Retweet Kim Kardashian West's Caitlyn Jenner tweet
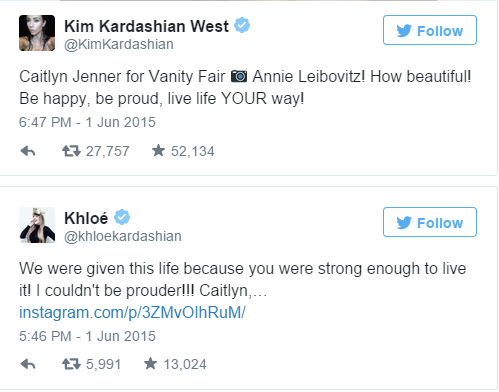The height and width of the screenshot is (392, 499). click(71, 151)
